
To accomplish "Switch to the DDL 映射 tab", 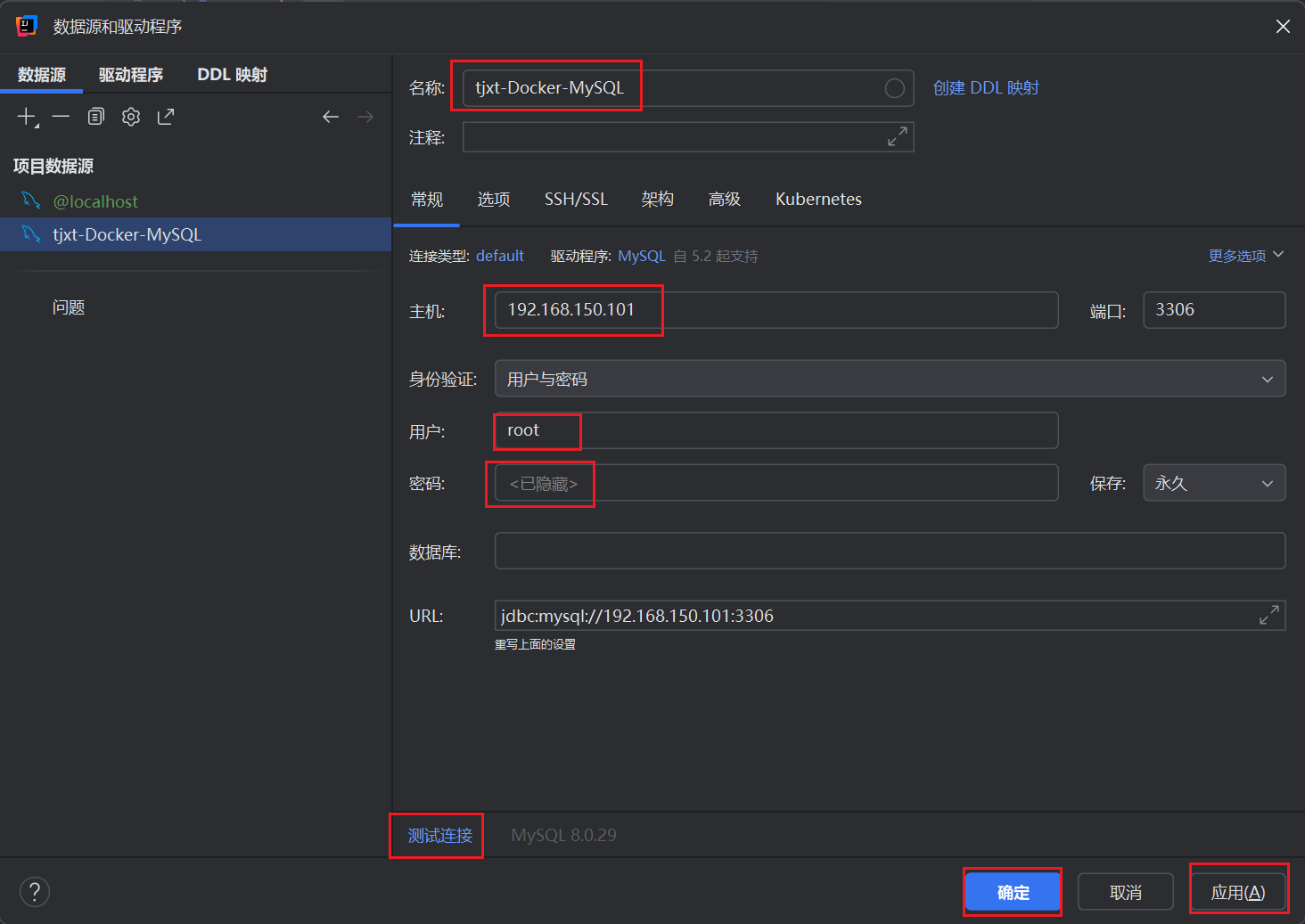I will (233, 75).
